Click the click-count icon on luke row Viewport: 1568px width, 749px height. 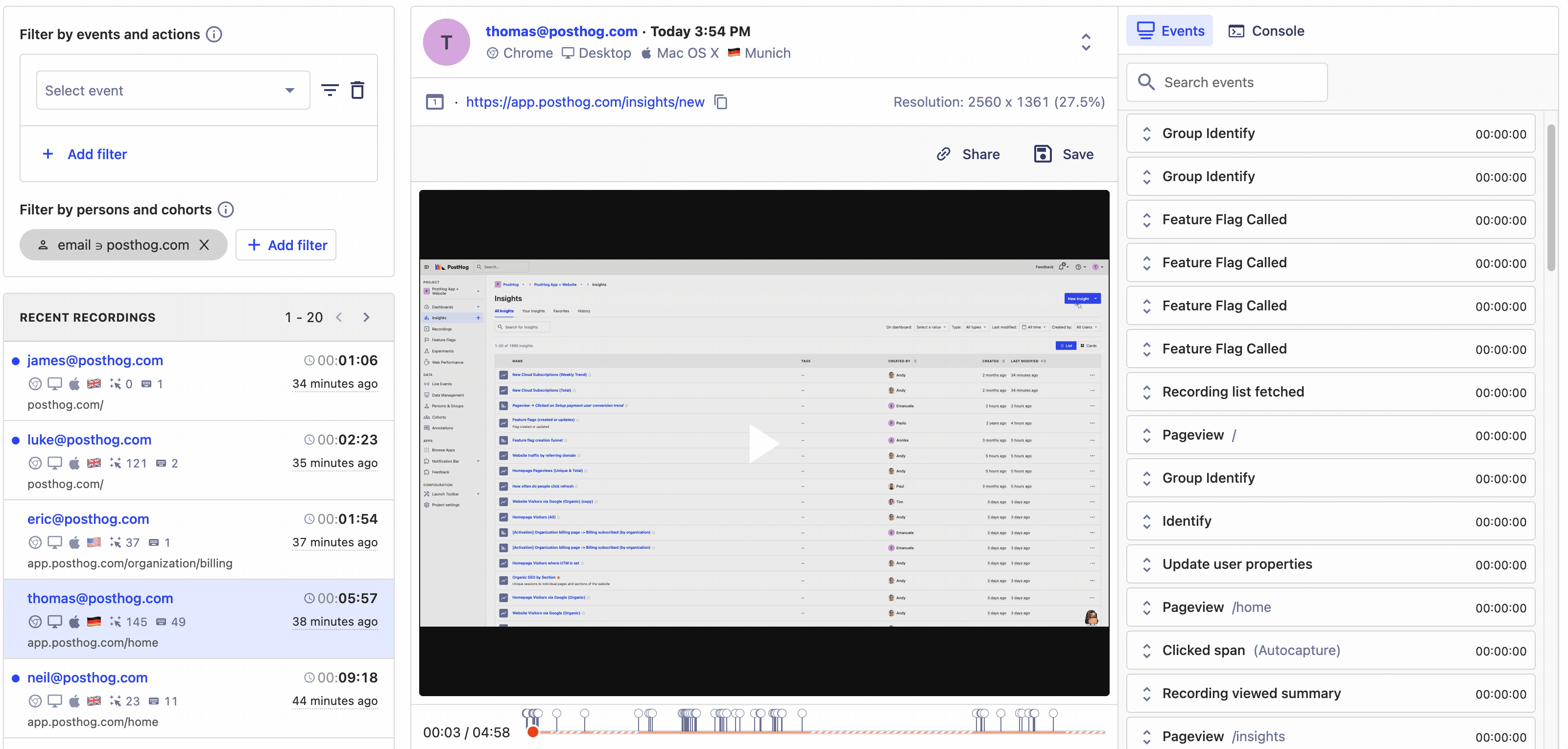tap(115, 463)
